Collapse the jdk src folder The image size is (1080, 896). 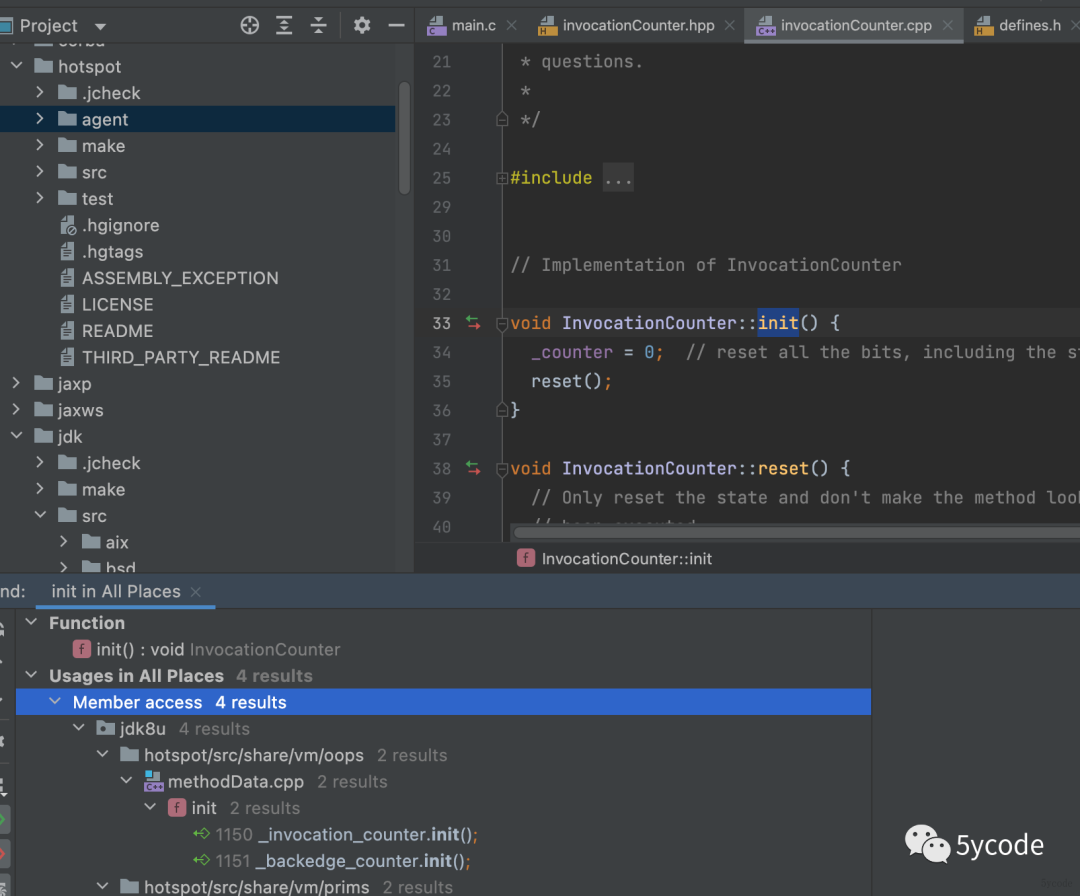(x=40, y=515)
